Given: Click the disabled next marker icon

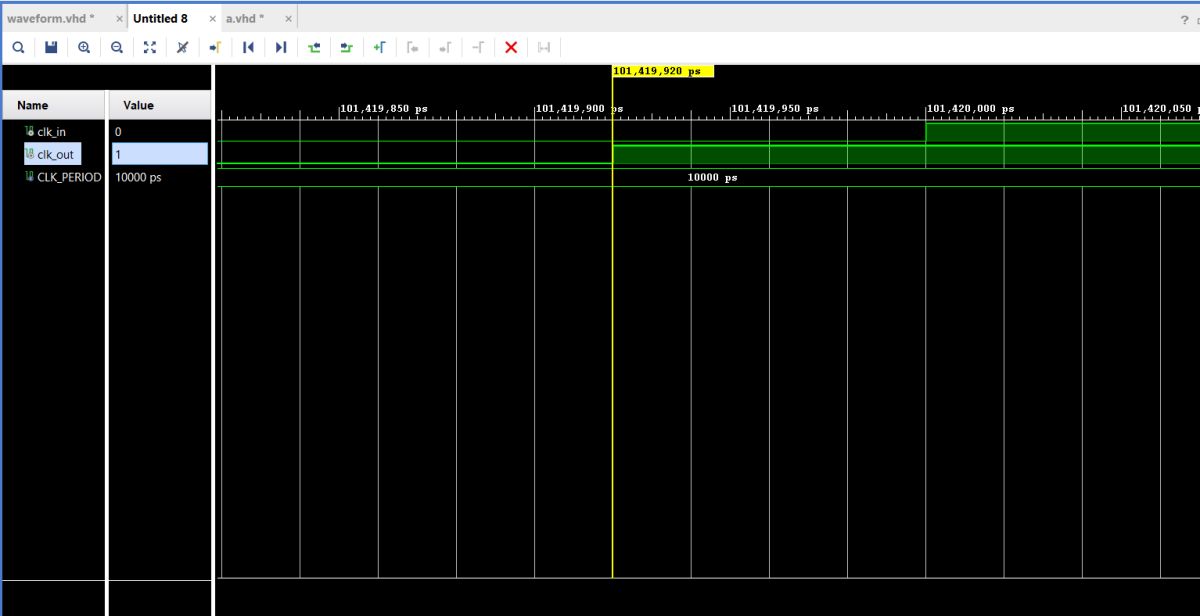Looking at the screenshot, I should [x=446, y=47].
